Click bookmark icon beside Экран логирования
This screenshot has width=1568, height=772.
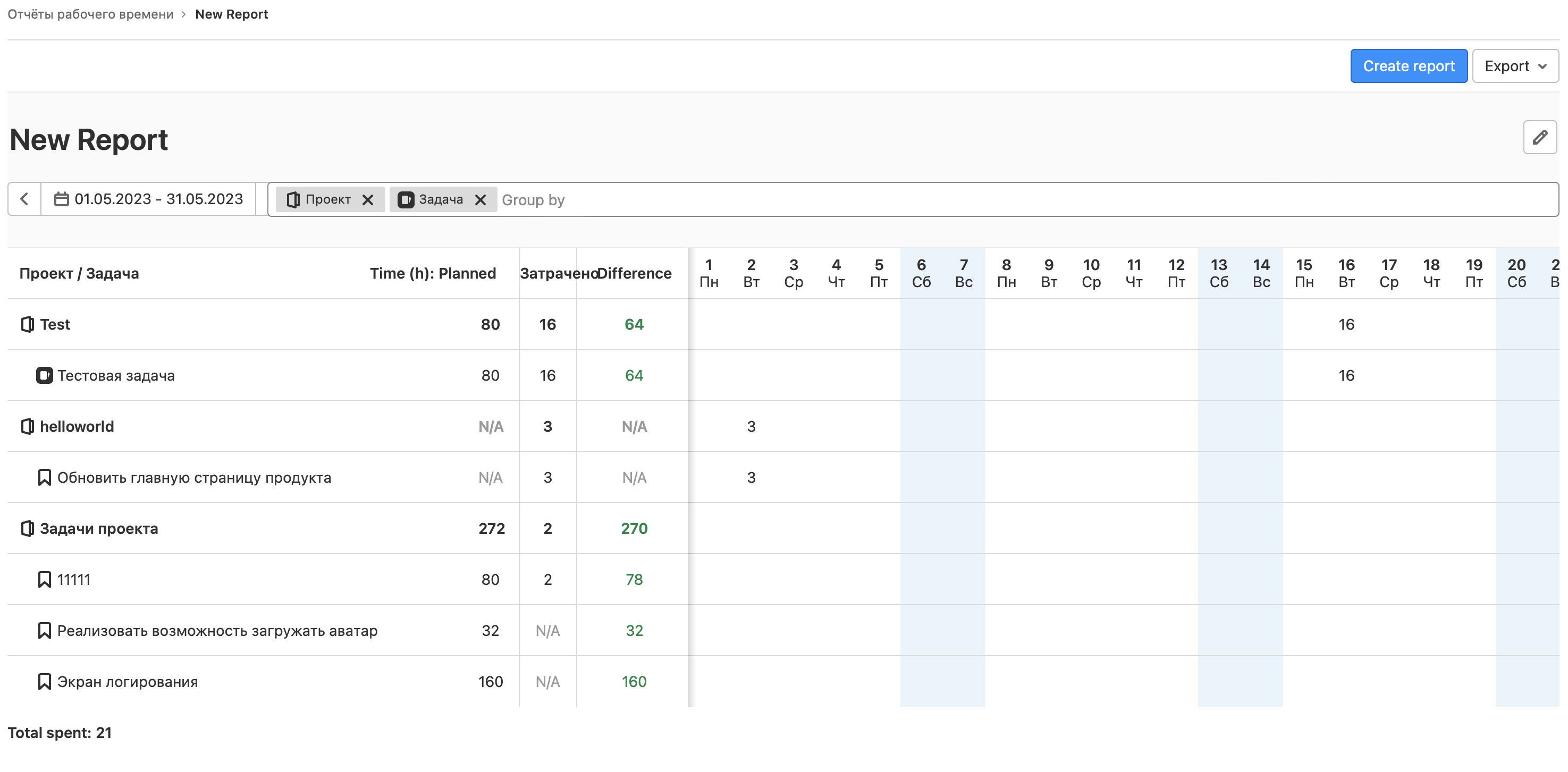pos(44,682)
